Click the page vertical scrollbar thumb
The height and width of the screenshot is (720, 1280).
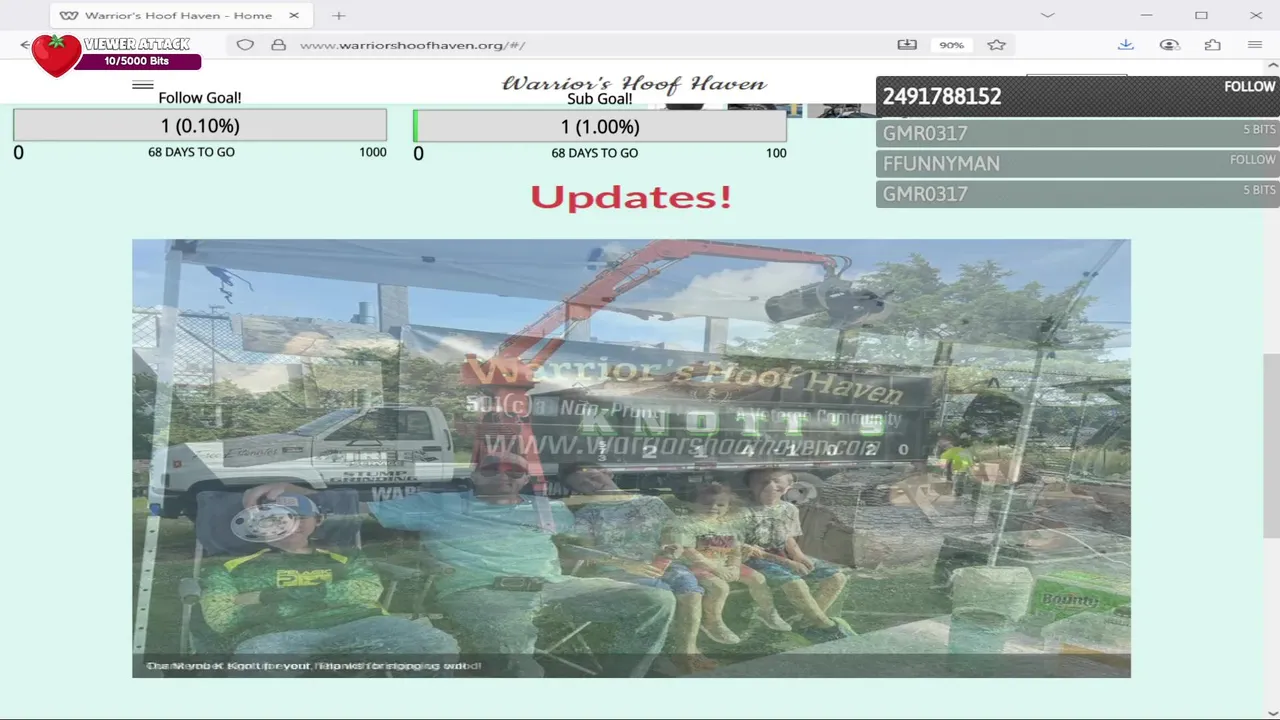coord(1271,446)
